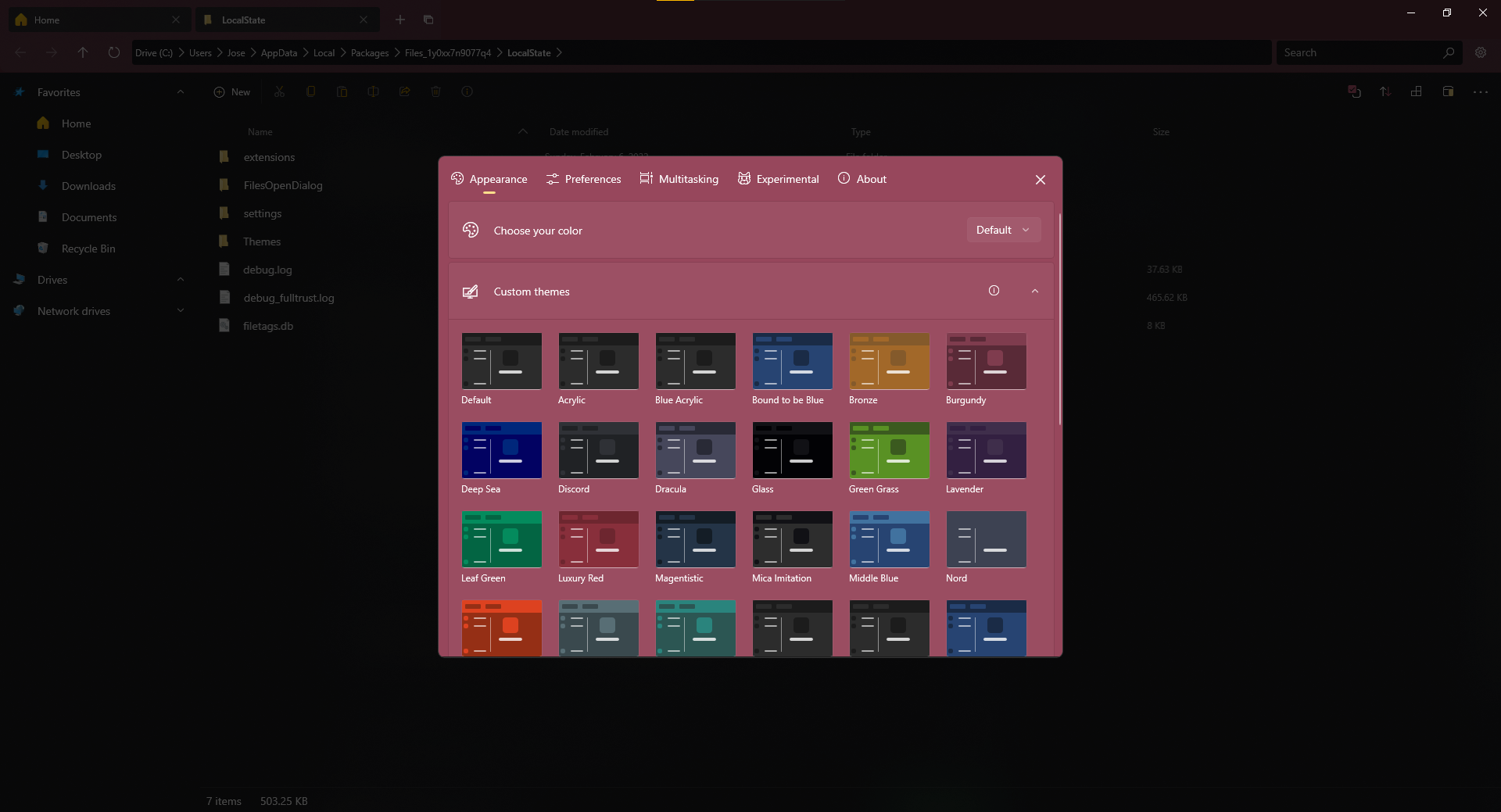This screenshot has width=1501, height=812.
Task: Close the settings dialog
Action: [1041, 180]
